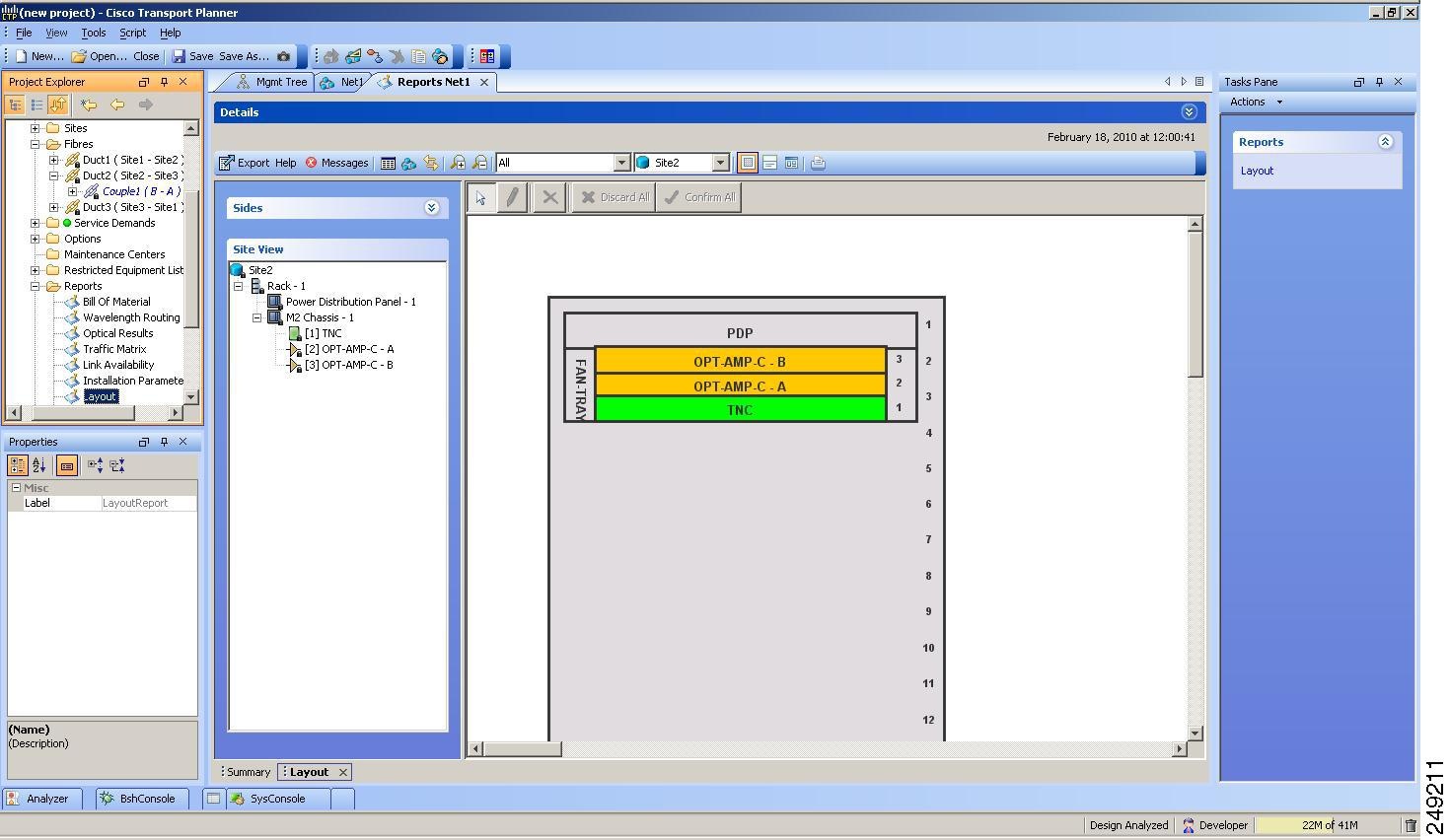Click the print icon in report toolbar
1449x840 pixels.
coord(818,164)
